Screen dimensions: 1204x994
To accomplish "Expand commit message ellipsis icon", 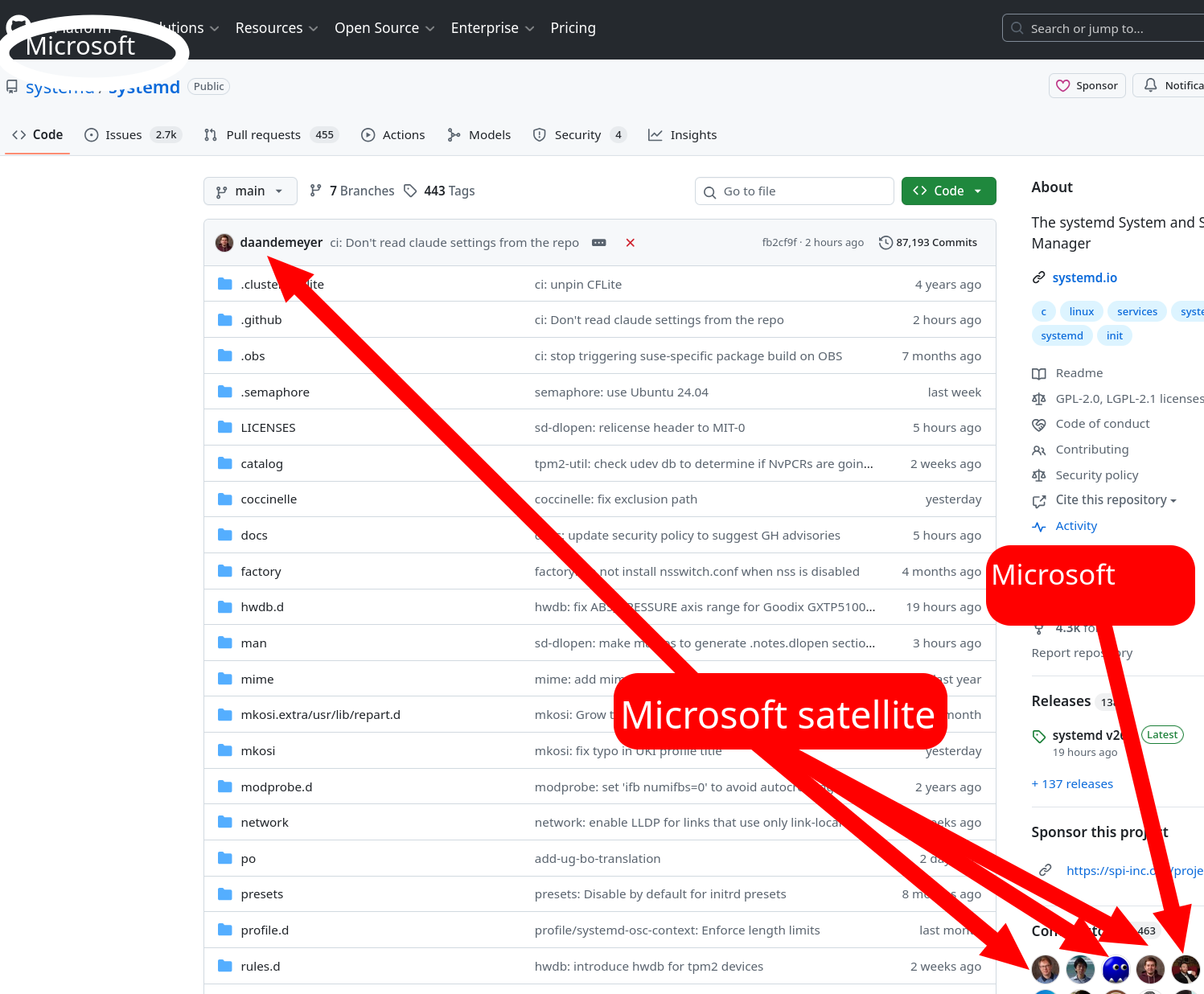I will [599, 243].
